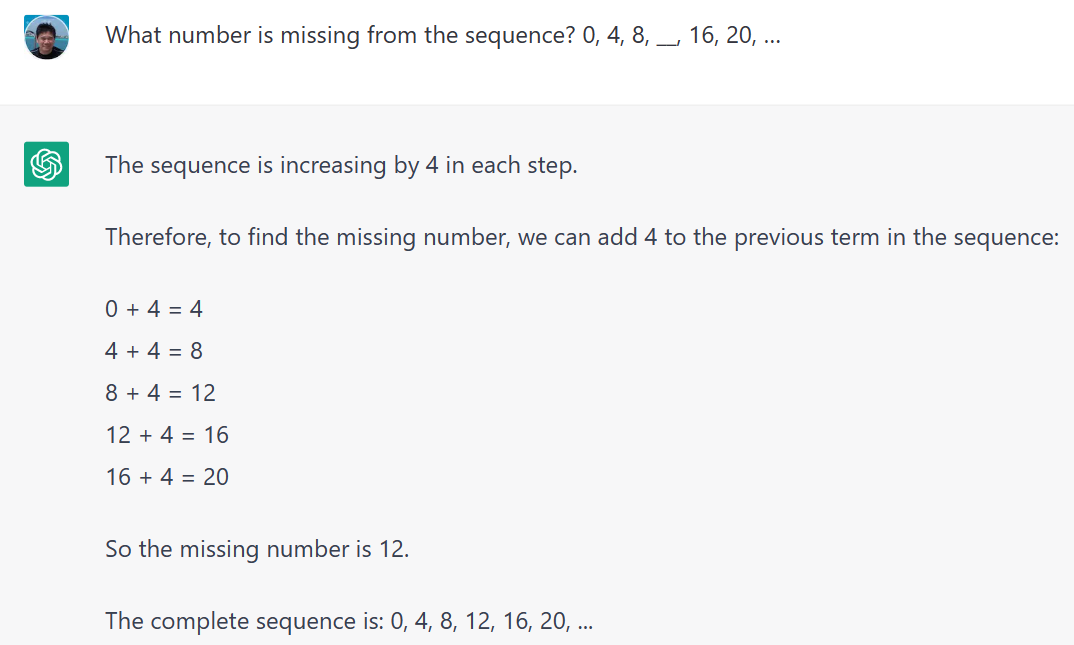Image resolution: width=1074 pixels, height=645 pixels.
Task: Click the '12' within the complete sequence list
Action: (477, 621)
